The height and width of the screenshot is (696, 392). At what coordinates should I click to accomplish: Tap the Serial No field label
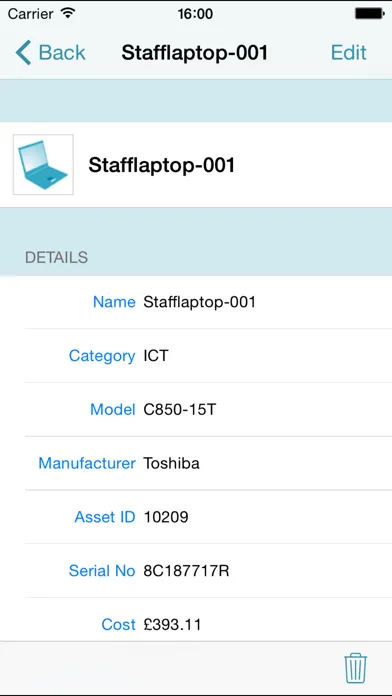[x=102, y=571]
